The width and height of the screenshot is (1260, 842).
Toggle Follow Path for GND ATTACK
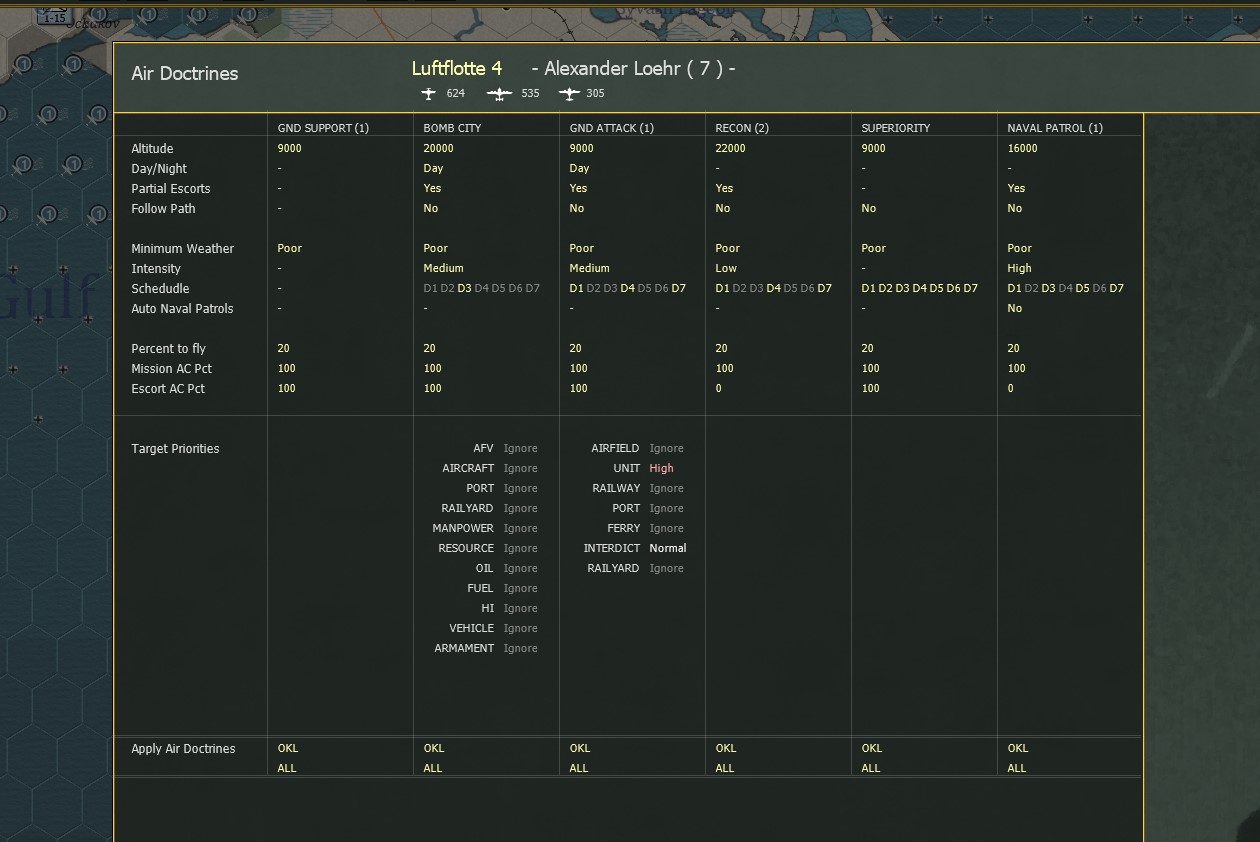[577, 208]
